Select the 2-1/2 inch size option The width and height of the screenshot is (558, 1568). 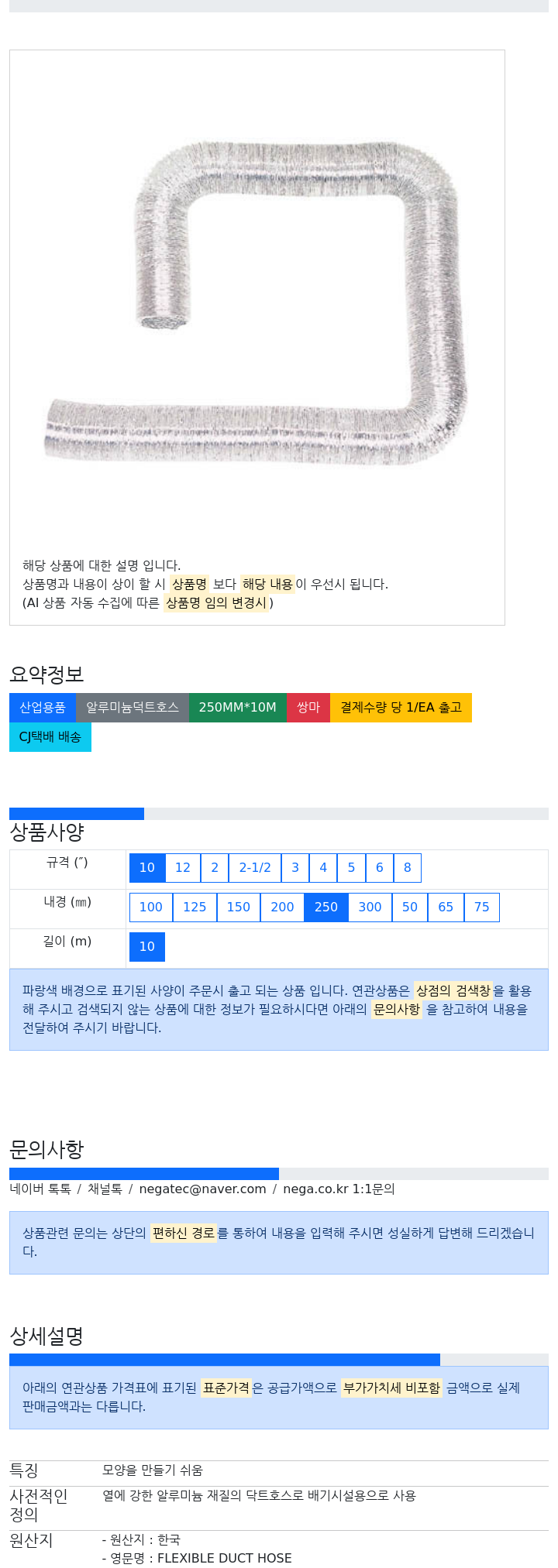tap(255, 868)
